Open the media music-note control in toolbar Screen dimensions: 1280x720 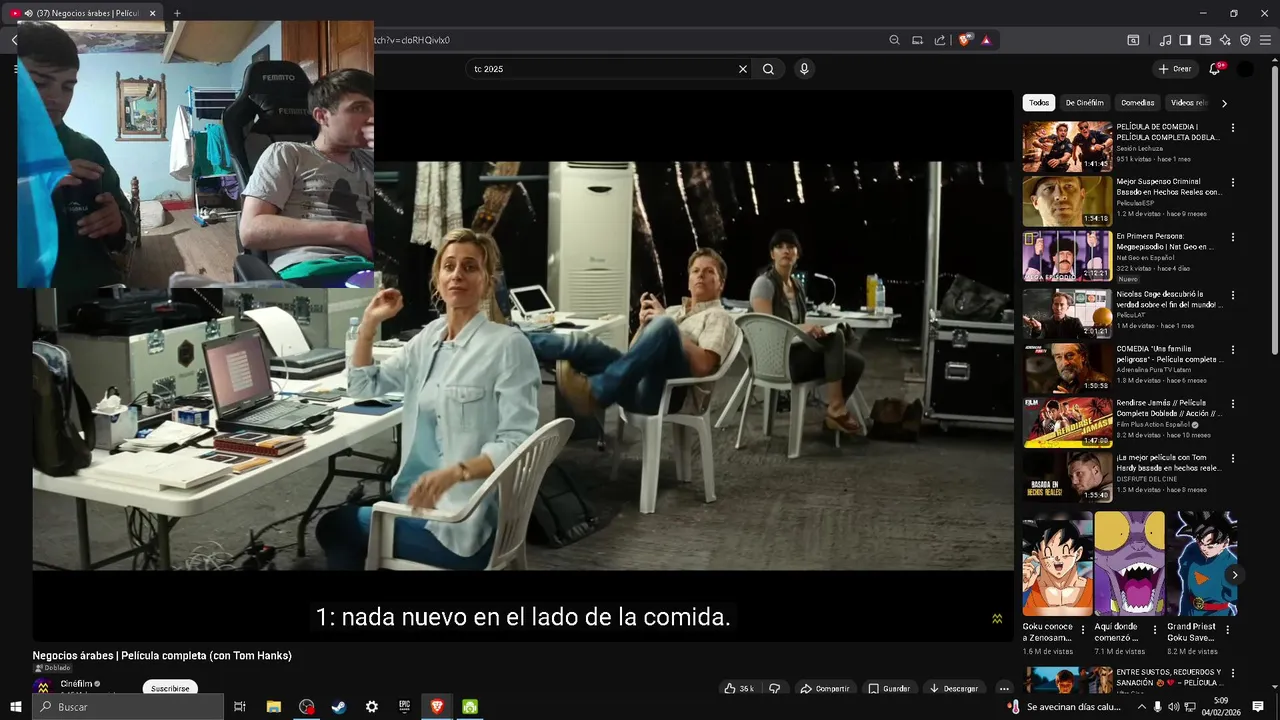coord(1165,40)
